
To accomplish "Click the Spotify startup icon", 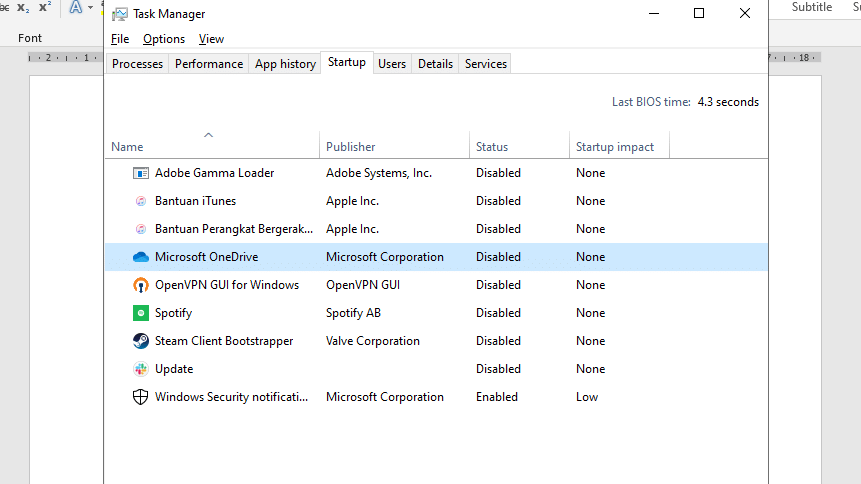I will tap(141, 313).
